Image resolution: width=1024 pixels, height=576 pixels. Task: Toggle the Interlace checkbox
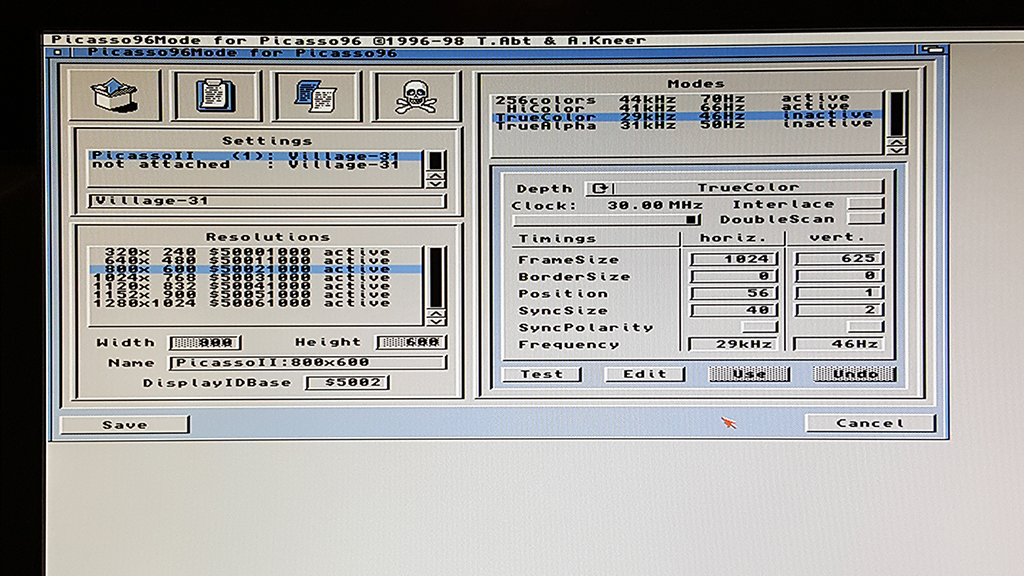tap(865, 203)
